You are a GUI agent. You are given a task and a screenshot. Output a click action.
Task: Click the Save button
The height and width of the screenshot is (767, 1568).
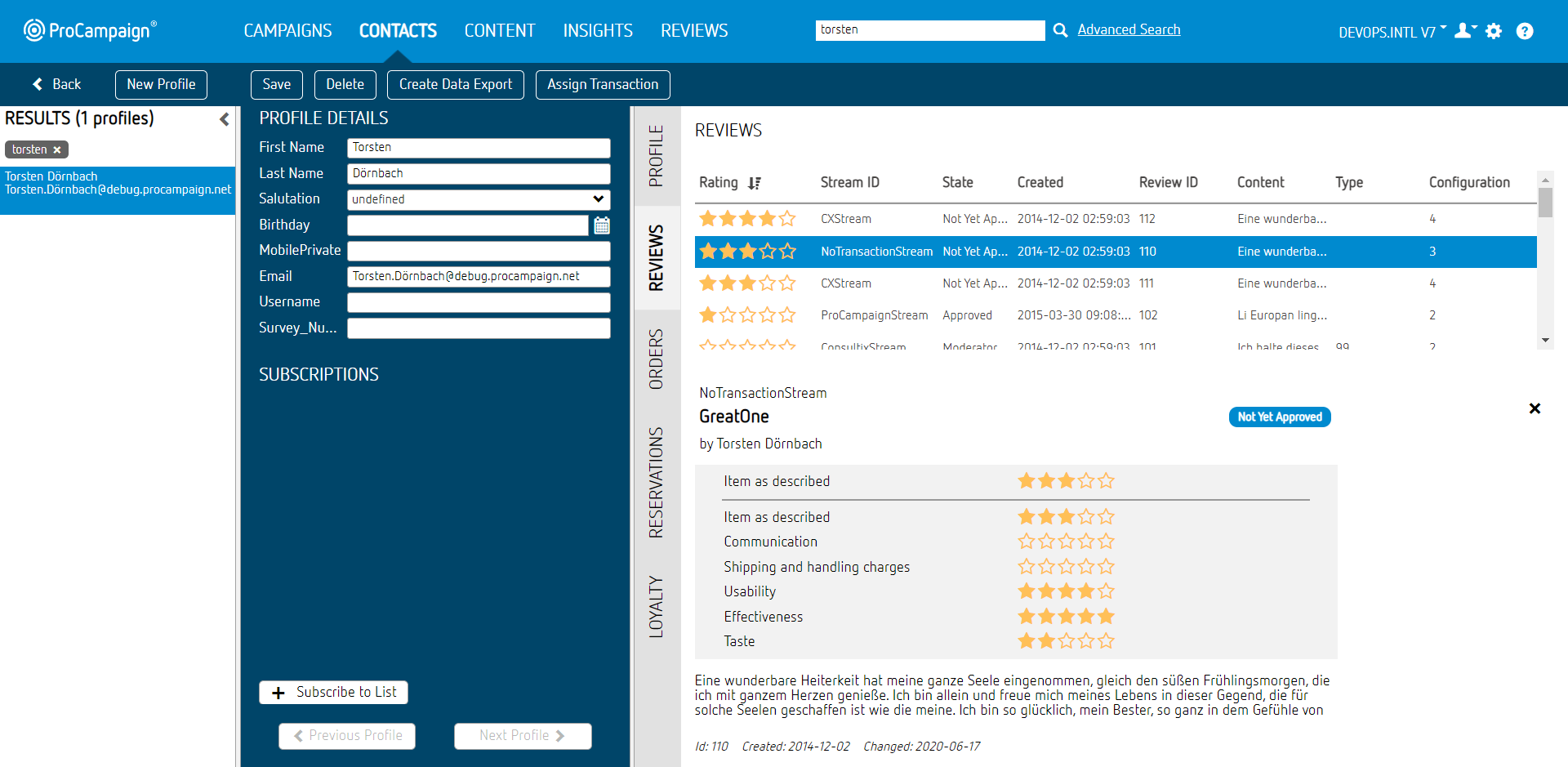[277, 85]
